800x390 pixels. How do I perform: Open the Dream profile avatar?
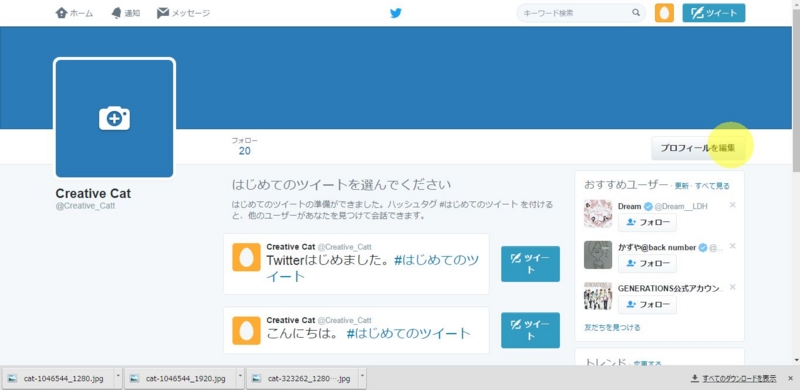[x=598, y=213]
